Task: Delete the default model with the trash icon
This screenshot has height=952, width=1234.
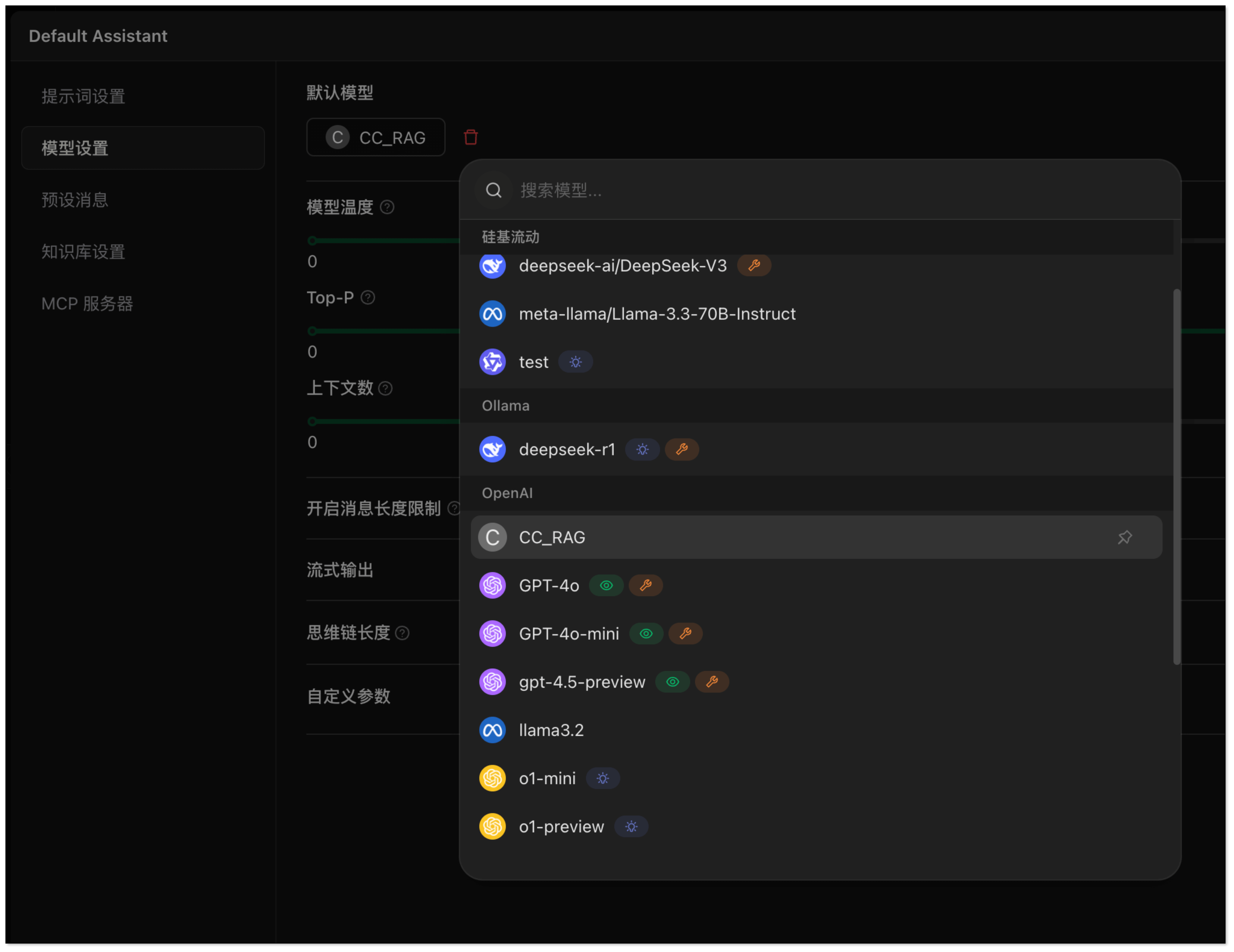Action: 471,137
